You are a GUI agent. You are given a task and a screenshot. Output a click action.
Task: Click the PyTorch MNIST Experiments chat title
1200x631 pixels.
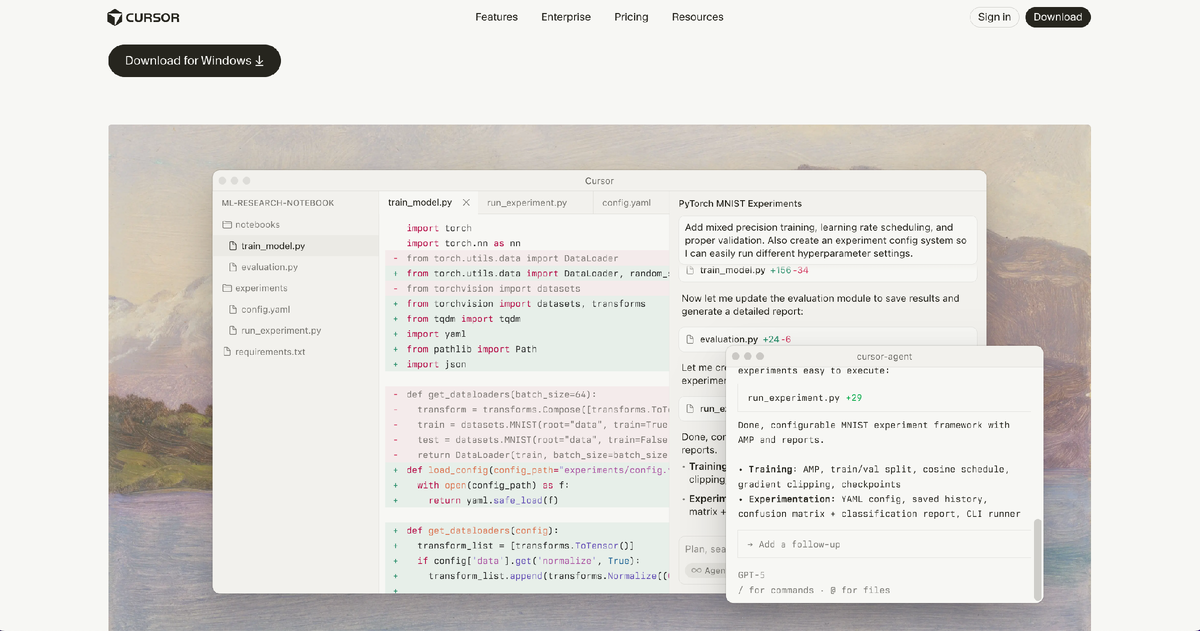click(740, 203)
